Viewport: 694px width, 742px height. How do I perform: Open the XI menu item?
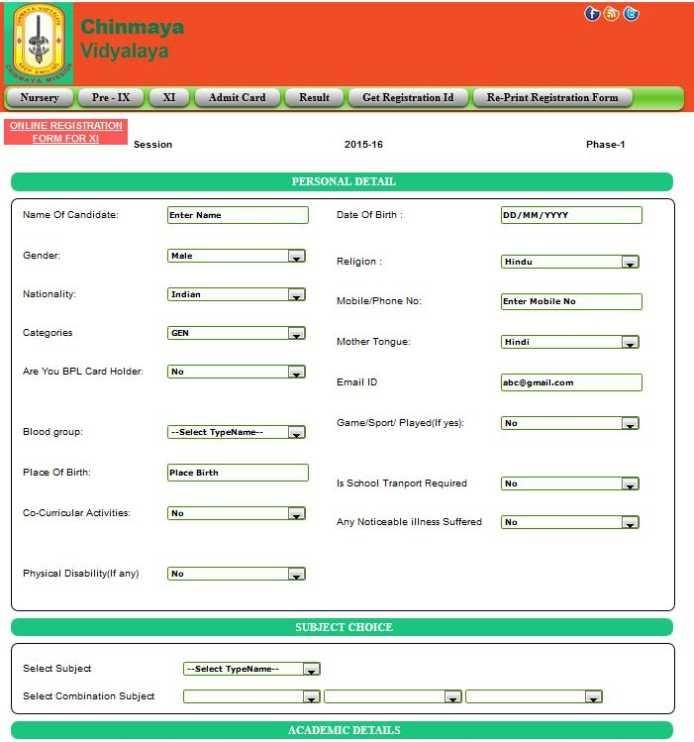[169, 97]
